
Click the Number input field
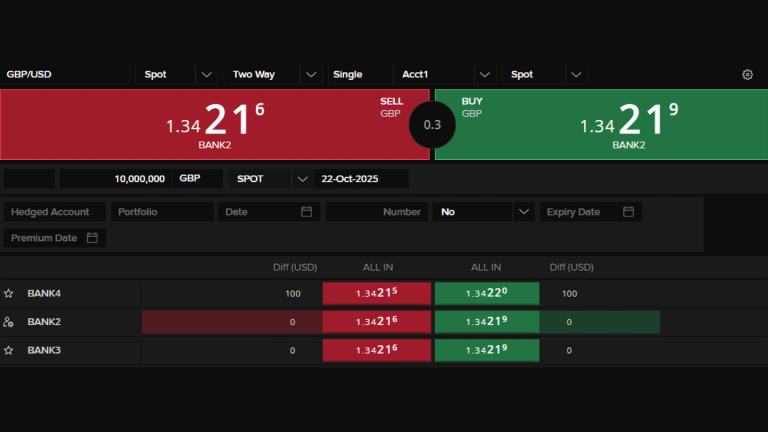coord(377,212)
